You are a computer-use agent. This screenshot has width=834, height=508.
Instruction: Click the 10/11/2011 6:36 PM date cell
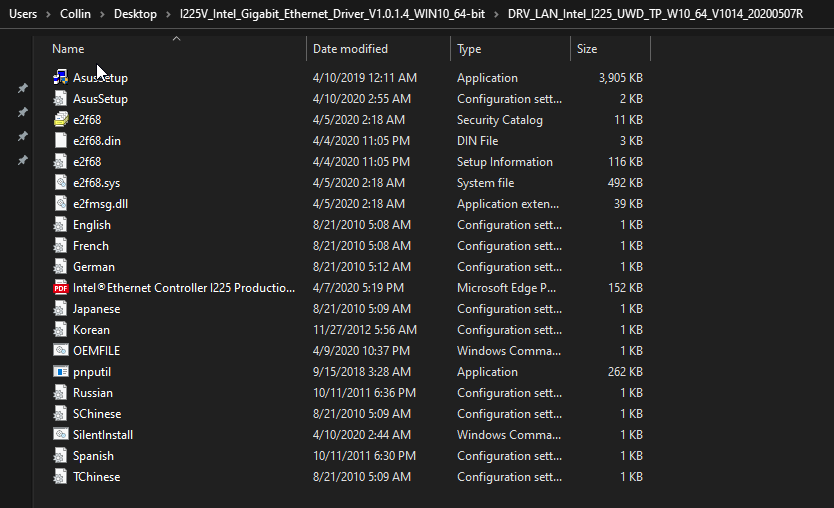point(364,393)
